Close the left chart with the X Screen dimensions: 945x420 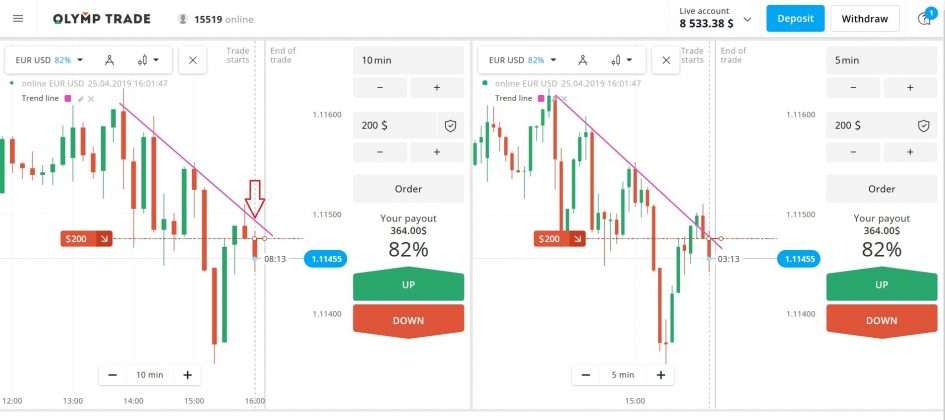click(x=192, y=60)
